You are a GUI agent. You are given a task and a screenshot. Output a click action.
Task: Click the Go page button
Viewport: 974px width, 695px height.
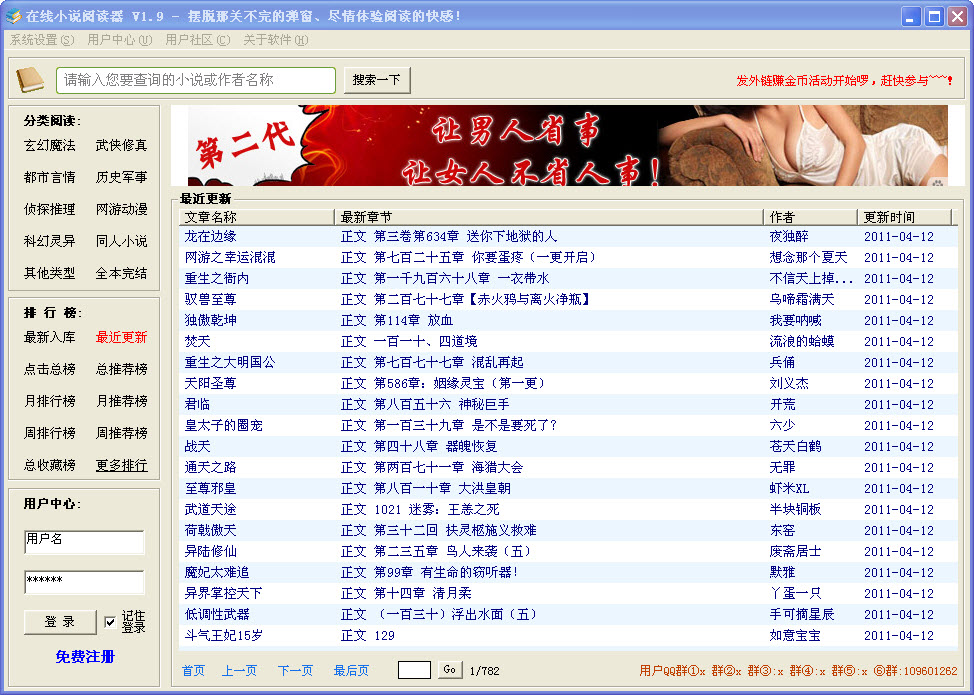coord(450,670)
